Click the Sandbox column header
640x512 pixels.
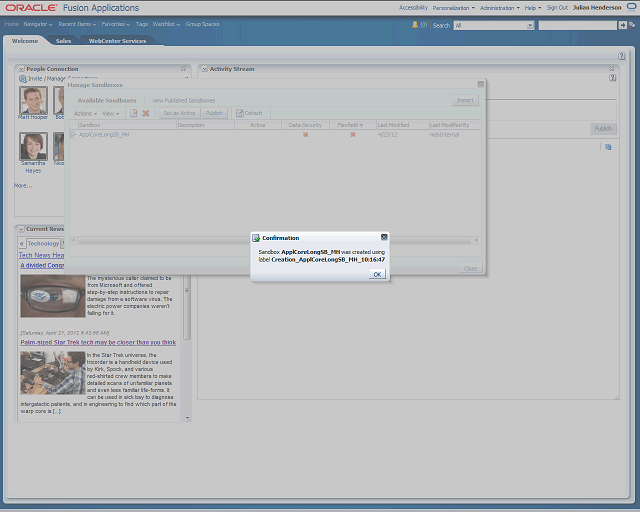point(127,125)
